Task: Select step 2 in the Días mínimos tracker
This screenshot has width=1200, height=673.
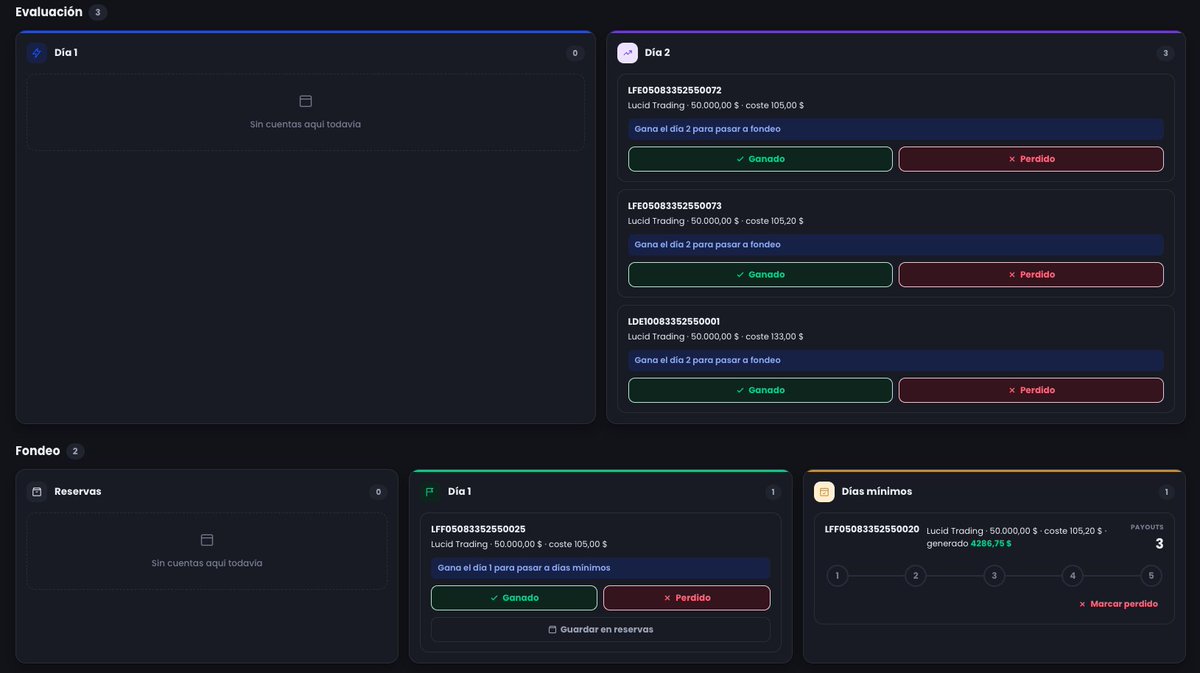Action: point(916,576)
